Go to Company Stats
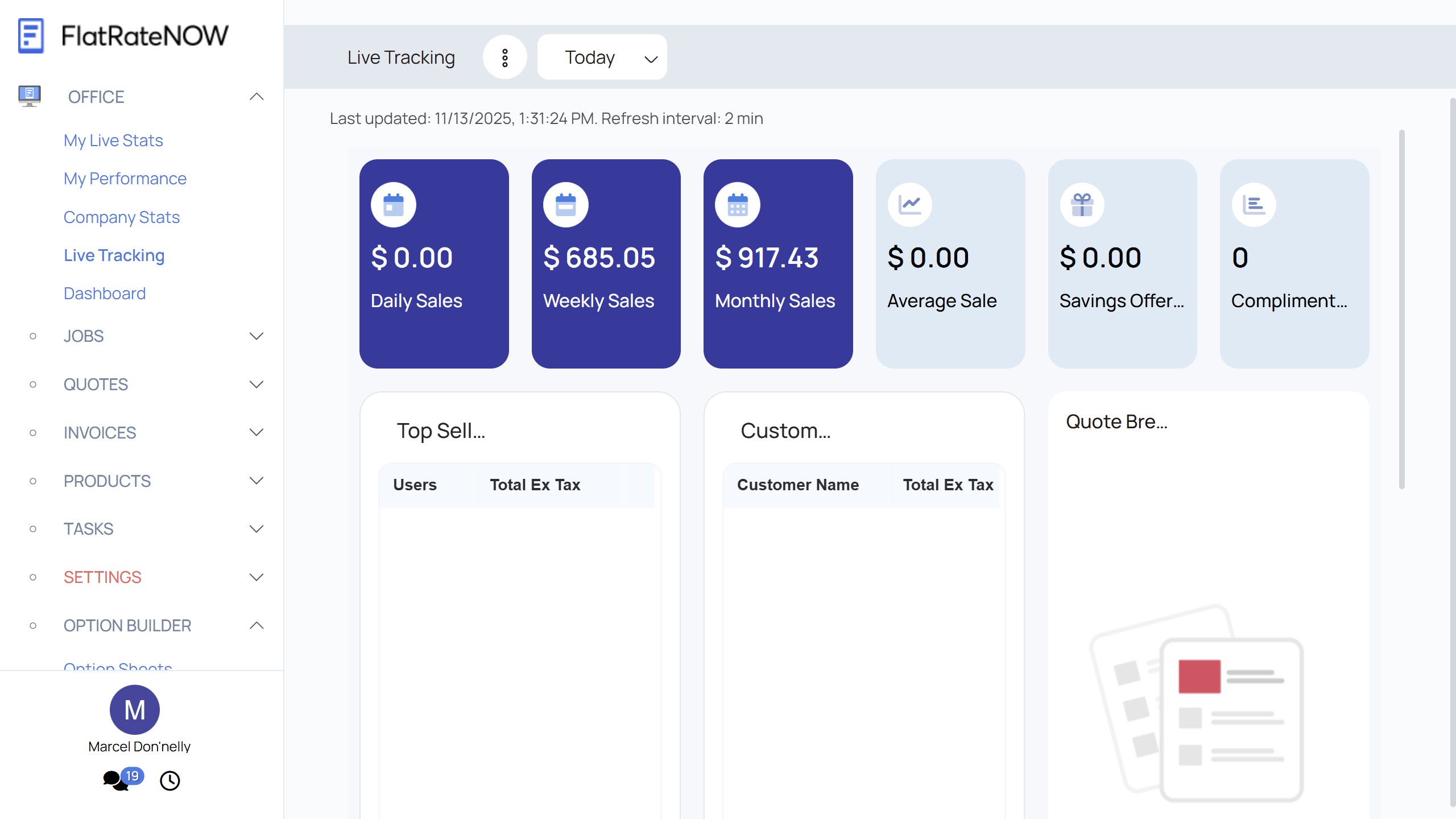Image resolution: width=1456 pixels, height=819 pixels. tap(121, 217)
